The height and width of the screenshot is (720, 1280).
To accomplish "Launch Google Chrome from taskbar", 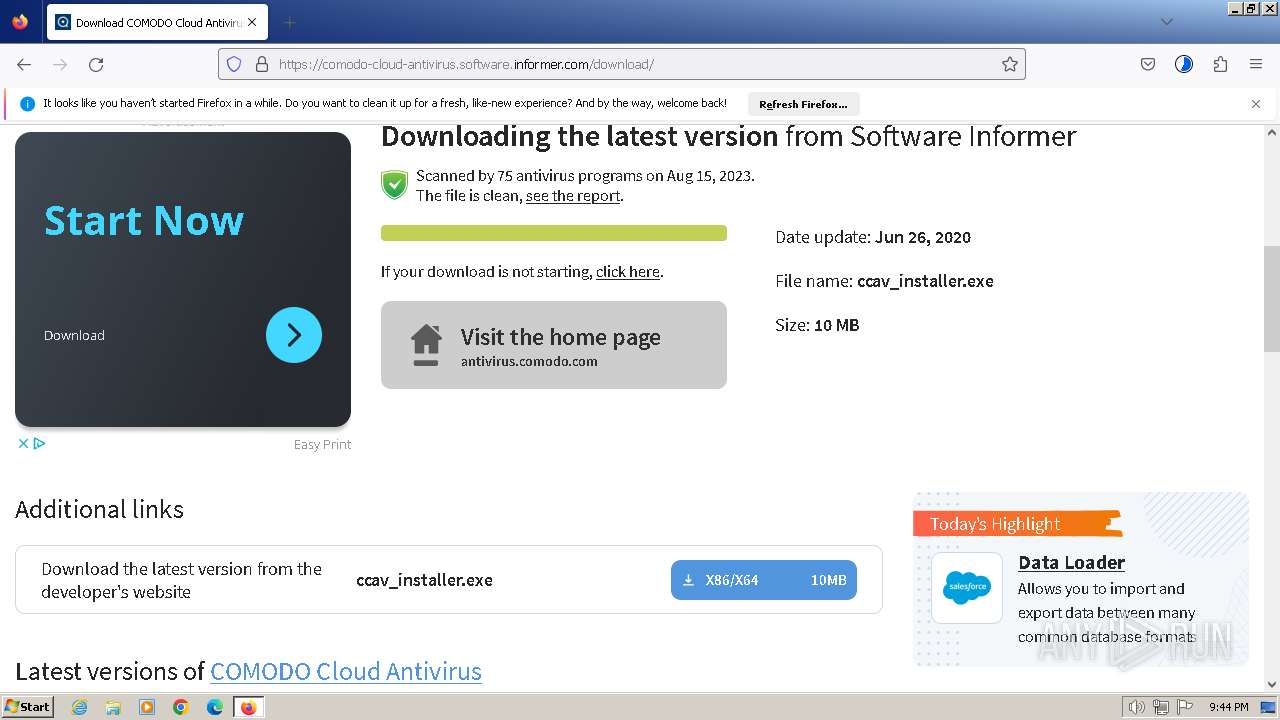I will click(181, 707).
